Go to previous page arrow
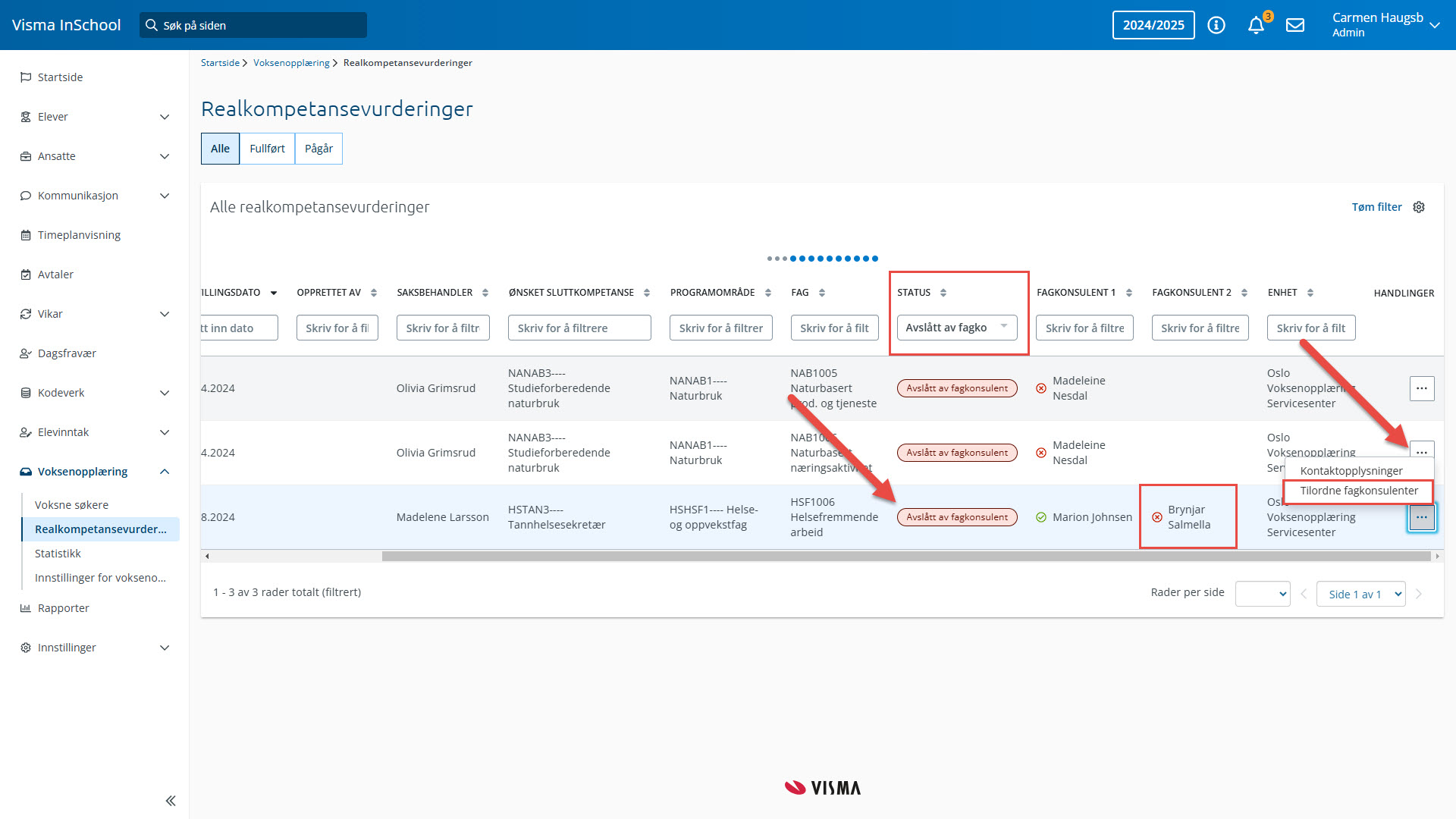 (1304, 594)
